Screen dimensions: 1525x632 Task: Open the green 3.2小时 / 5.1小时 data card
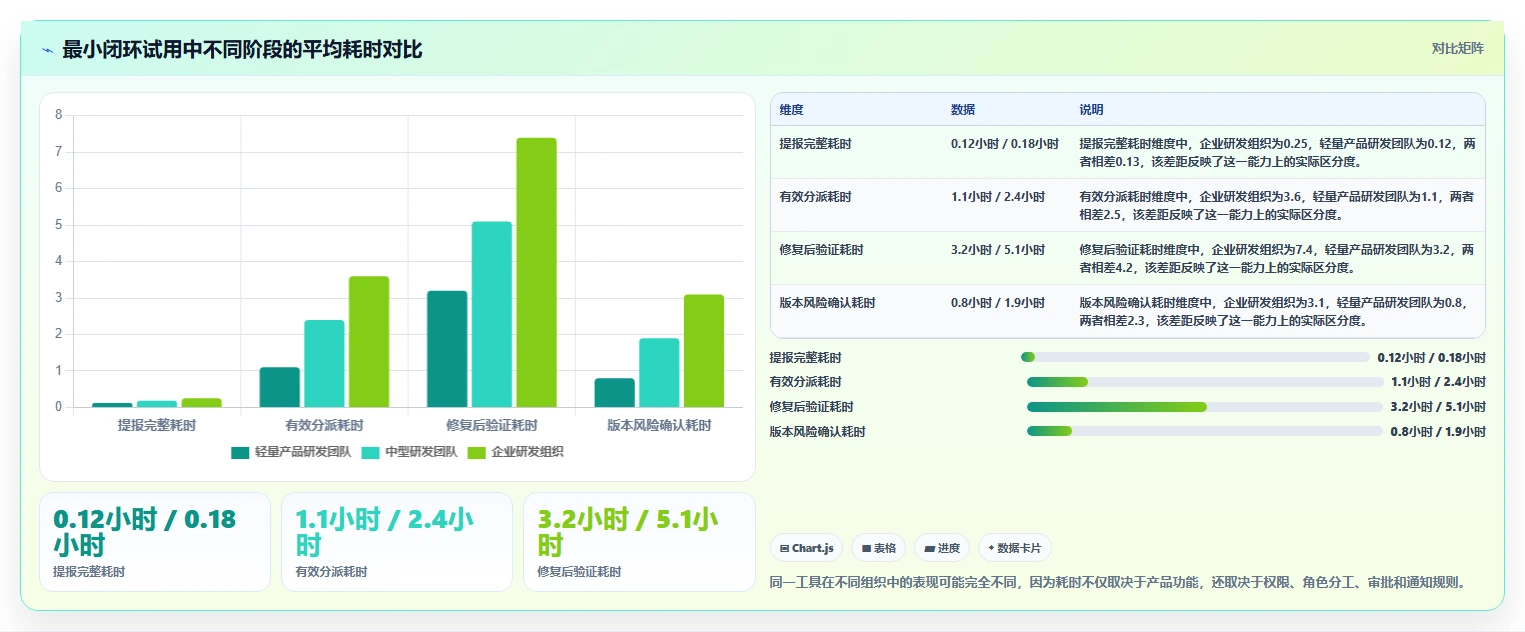coord(639,542)
